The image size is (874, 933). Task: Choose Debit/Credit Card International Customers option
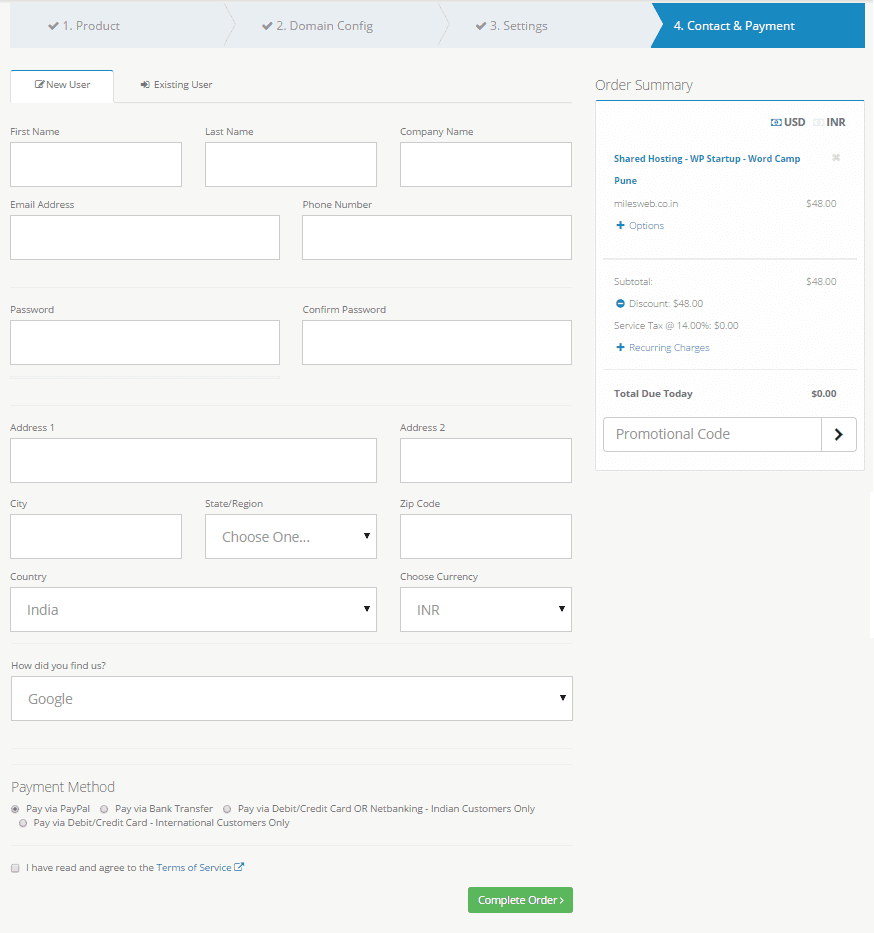[23, 823]
